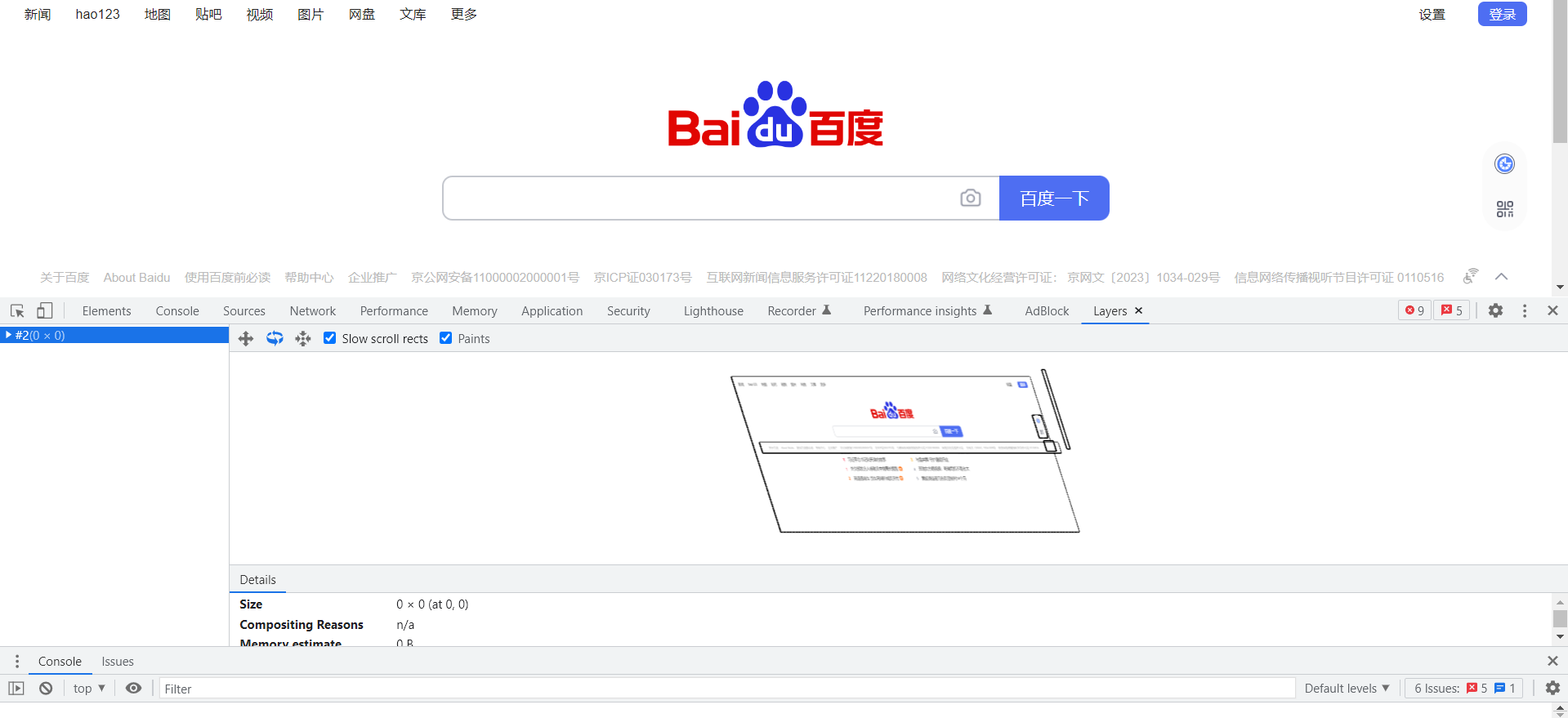Click the camera image search icon

click(970, 198)
